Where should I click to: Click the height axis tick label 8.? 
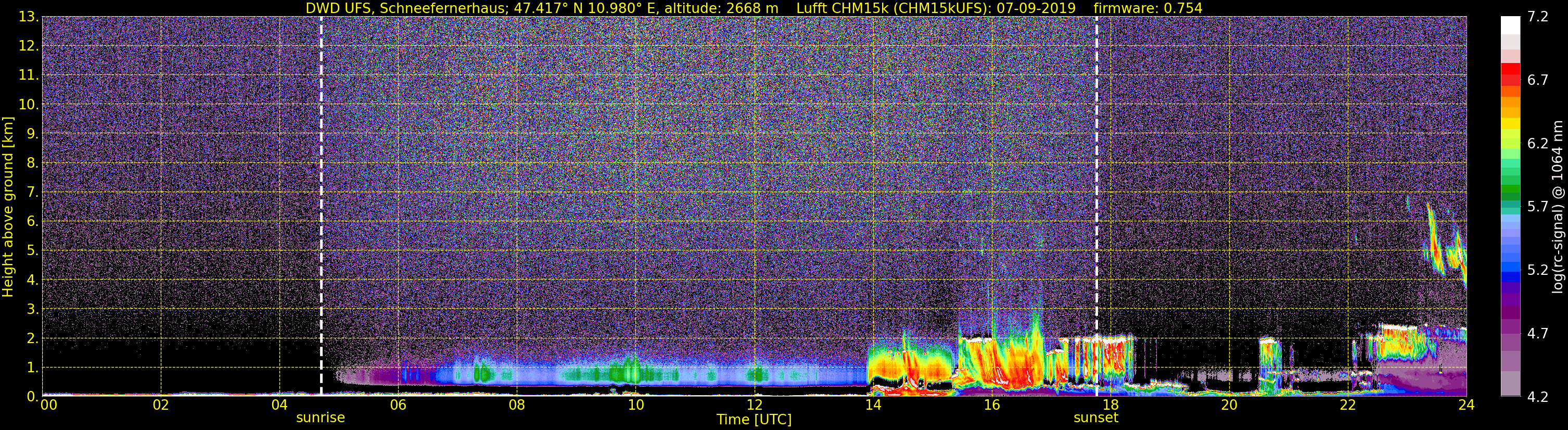click(x=32, y=162)
